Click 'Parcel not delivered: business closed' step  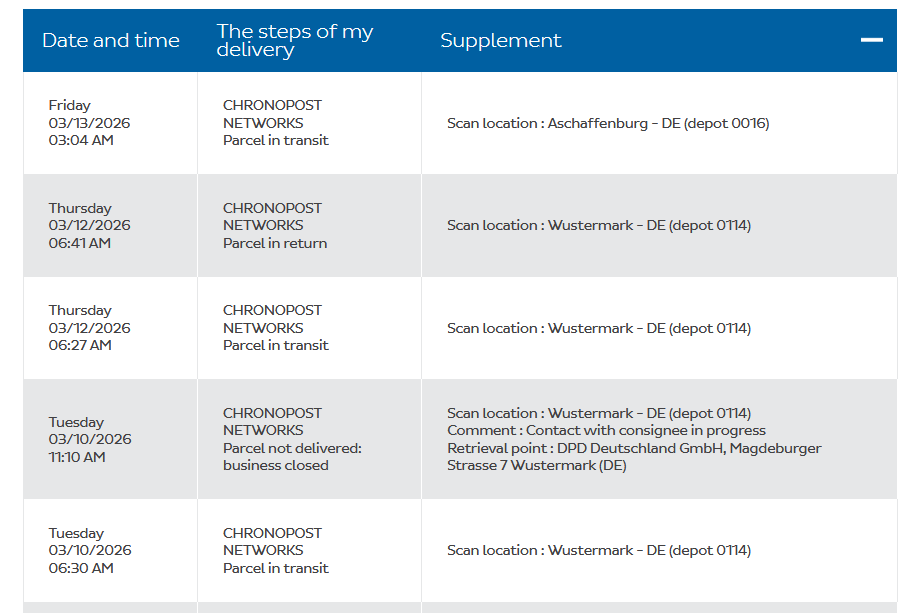click(292, 456)
